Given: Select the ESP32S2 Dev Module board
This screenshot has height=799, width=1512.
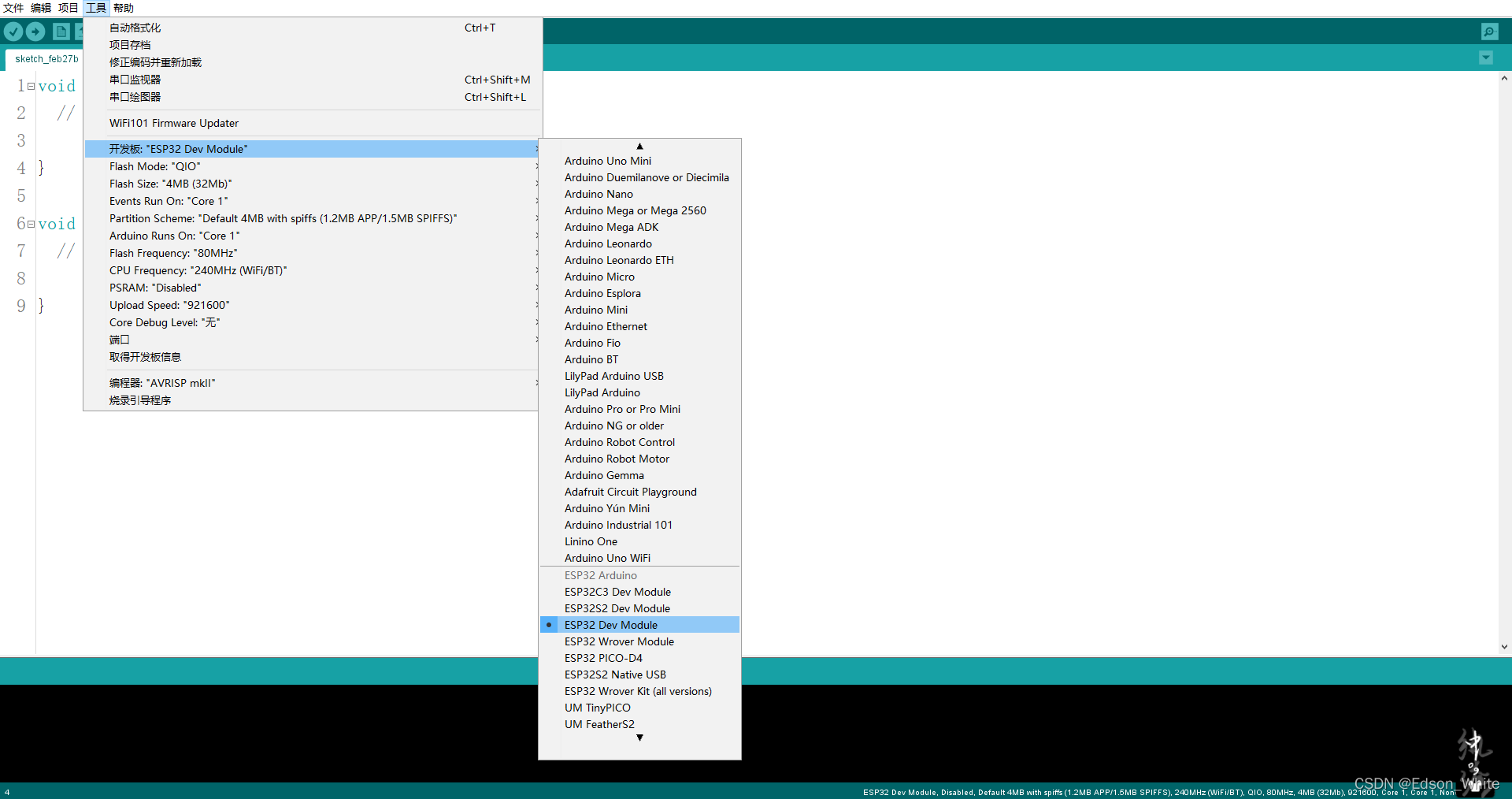Looking at the screenshot, I should click(639, 608).
